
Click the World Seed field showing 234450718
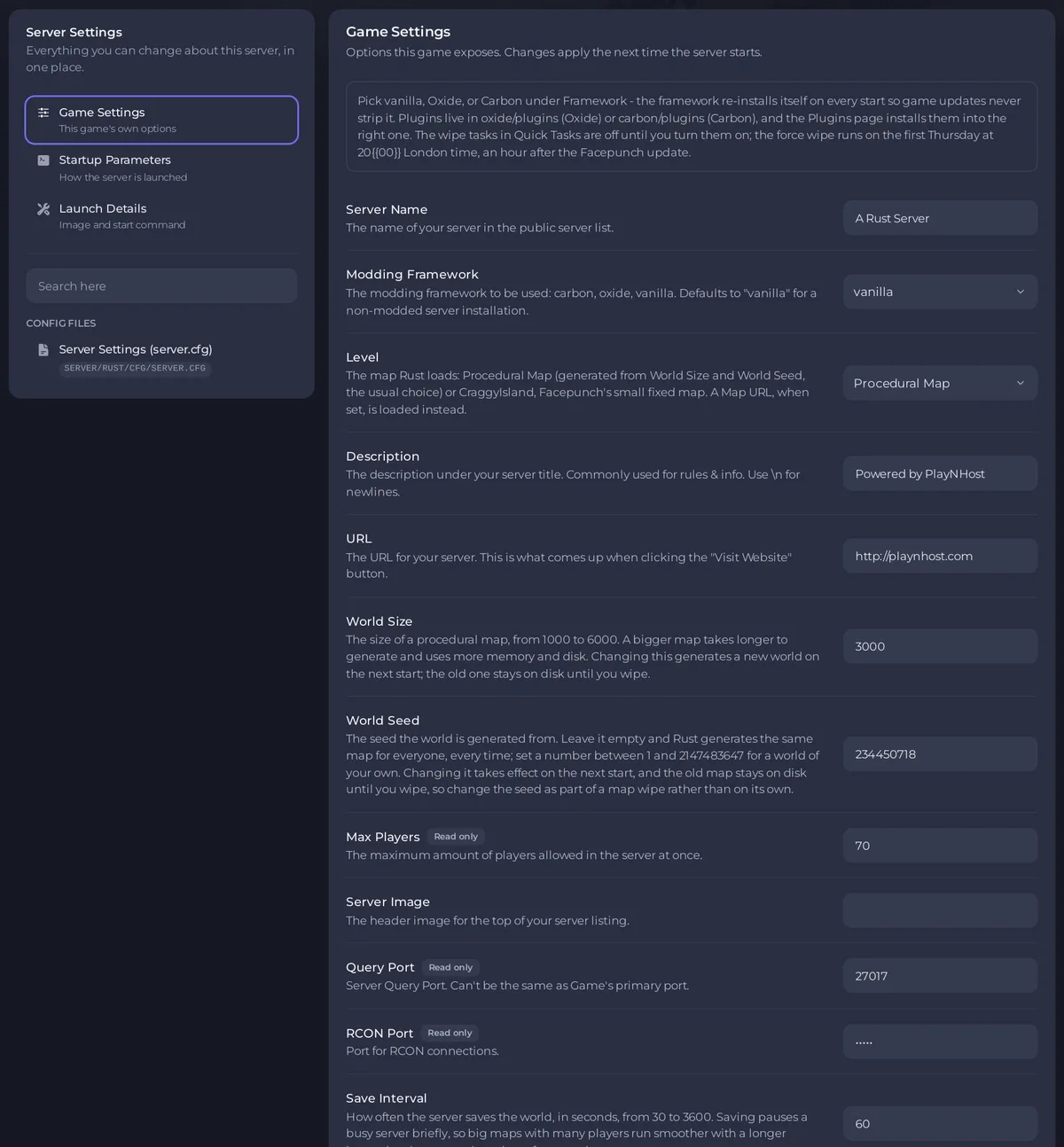(x=940, y=754)
